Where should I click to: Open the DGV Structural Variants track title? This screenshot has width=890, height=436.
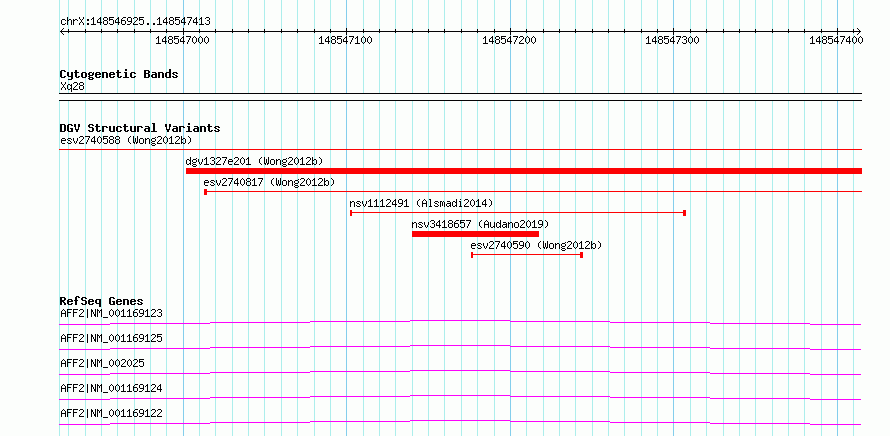pos(140,128)
